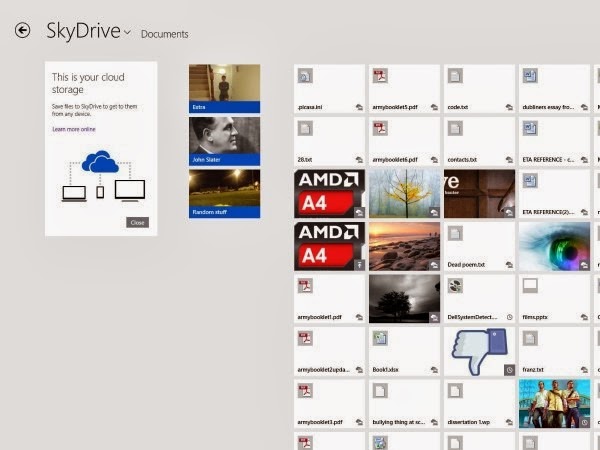The width and height of the screenshot is (600, 450).
Task: Click the cloud sync icon on franz.txt
Action: [x=584, y=370]
